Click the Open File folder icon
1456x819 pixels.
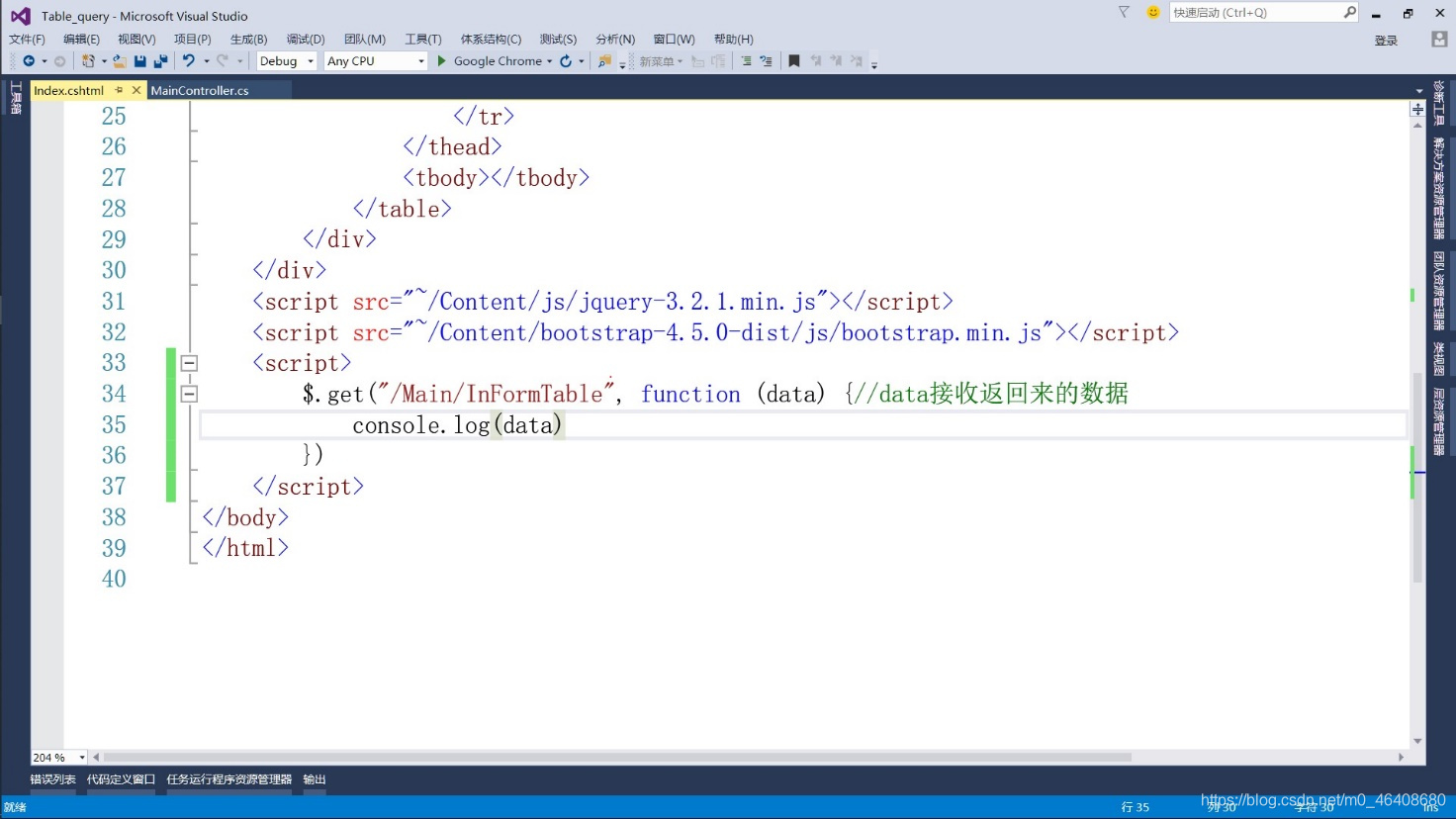[x=119, y=61]
